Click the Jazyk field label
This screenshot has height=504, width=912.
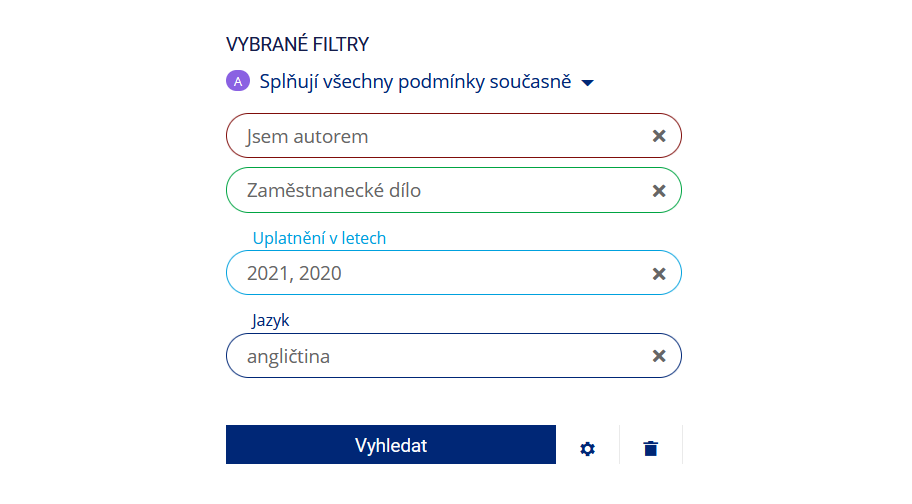pyautogui.click(x=270, y=320)
